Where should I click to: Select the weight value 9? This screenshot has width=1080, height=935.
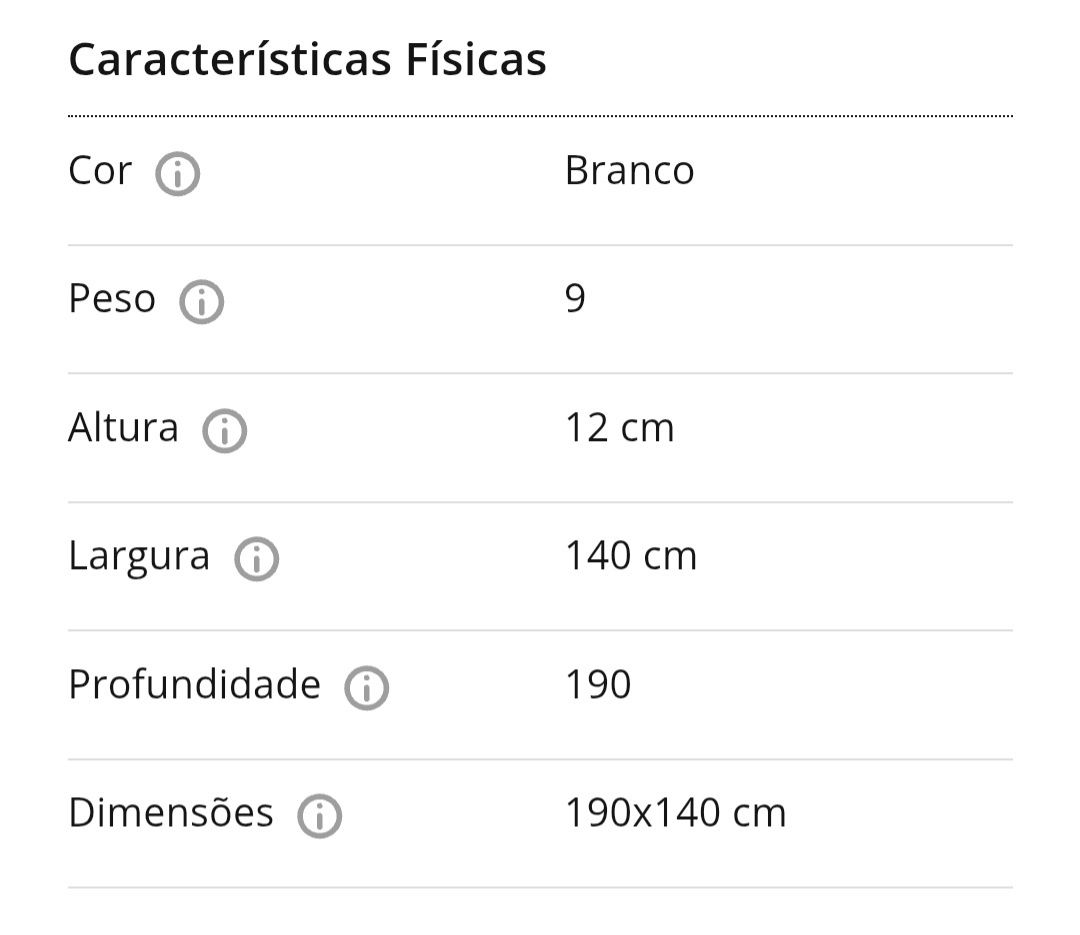pyautogui.click(x=575, y=299)
